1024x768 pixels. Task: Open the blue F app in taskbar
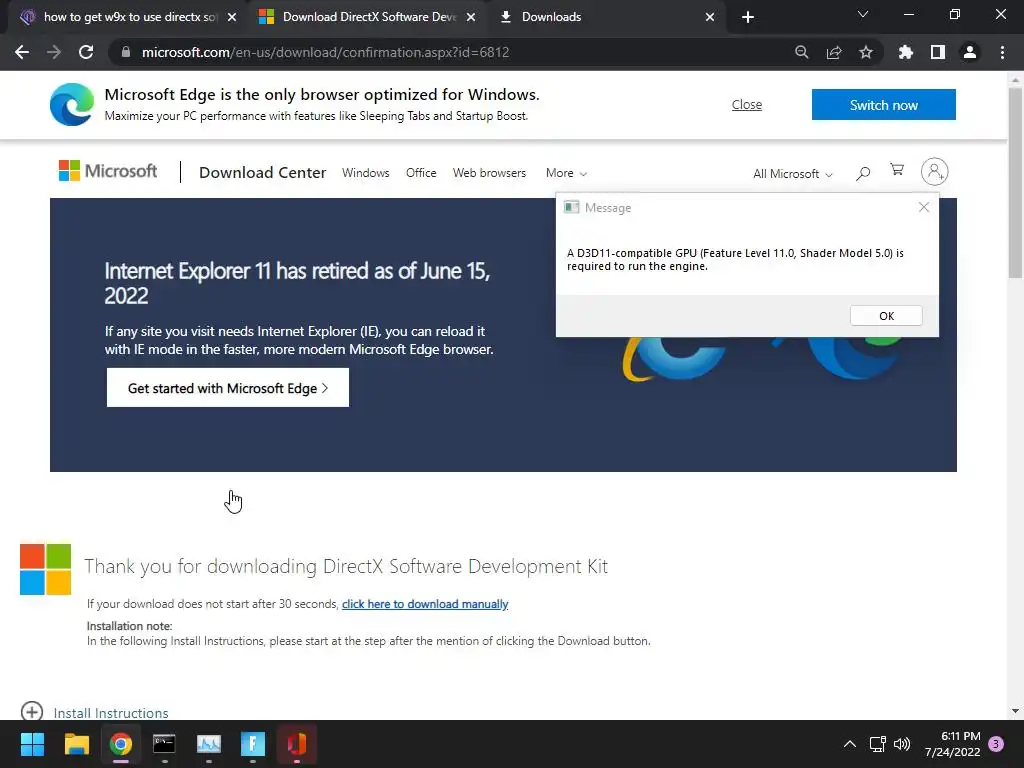point(252,744)
